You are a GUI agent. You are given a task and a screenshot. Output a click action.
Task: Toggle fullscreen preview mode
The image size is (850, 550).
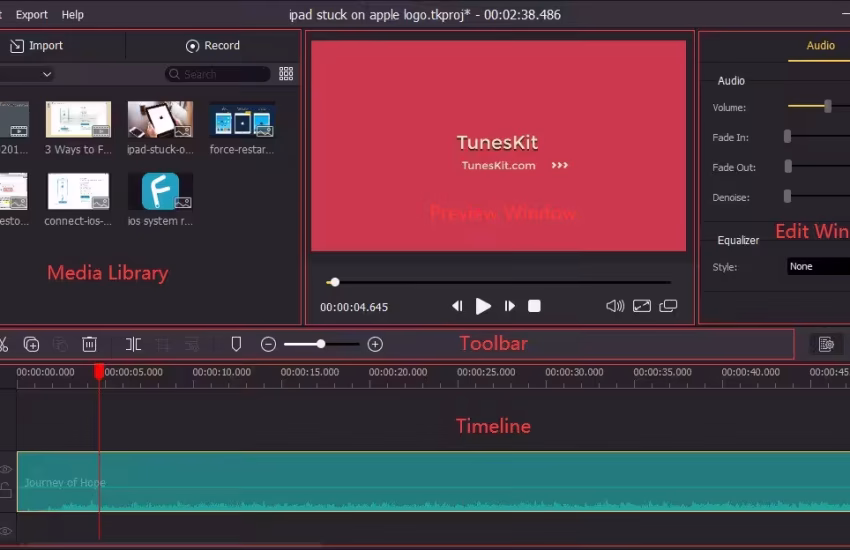(x=642, y=306)
